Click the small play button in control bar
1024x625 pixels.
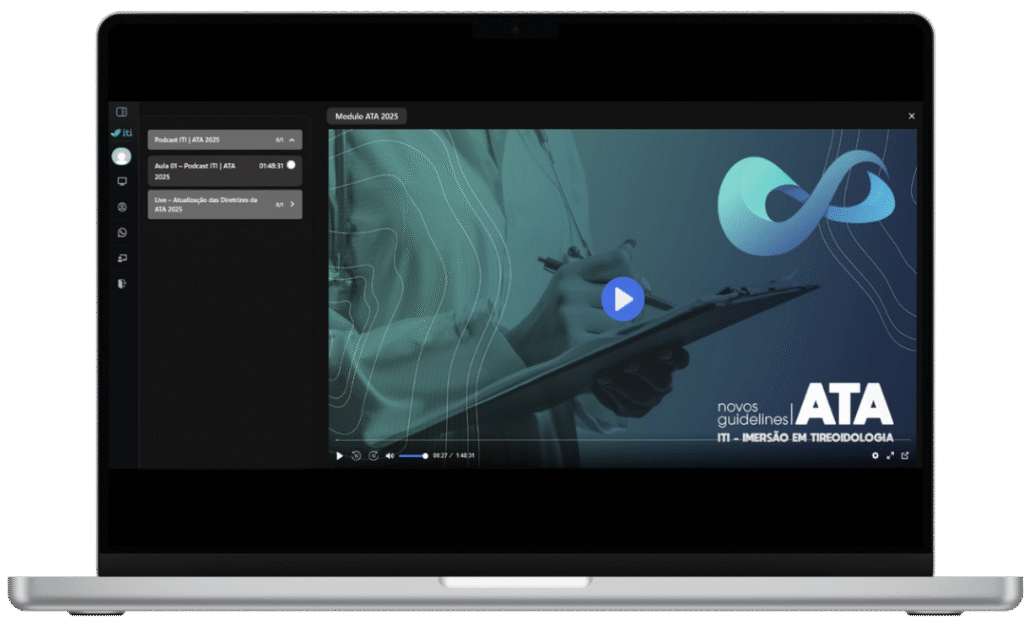tap(339, 456)
